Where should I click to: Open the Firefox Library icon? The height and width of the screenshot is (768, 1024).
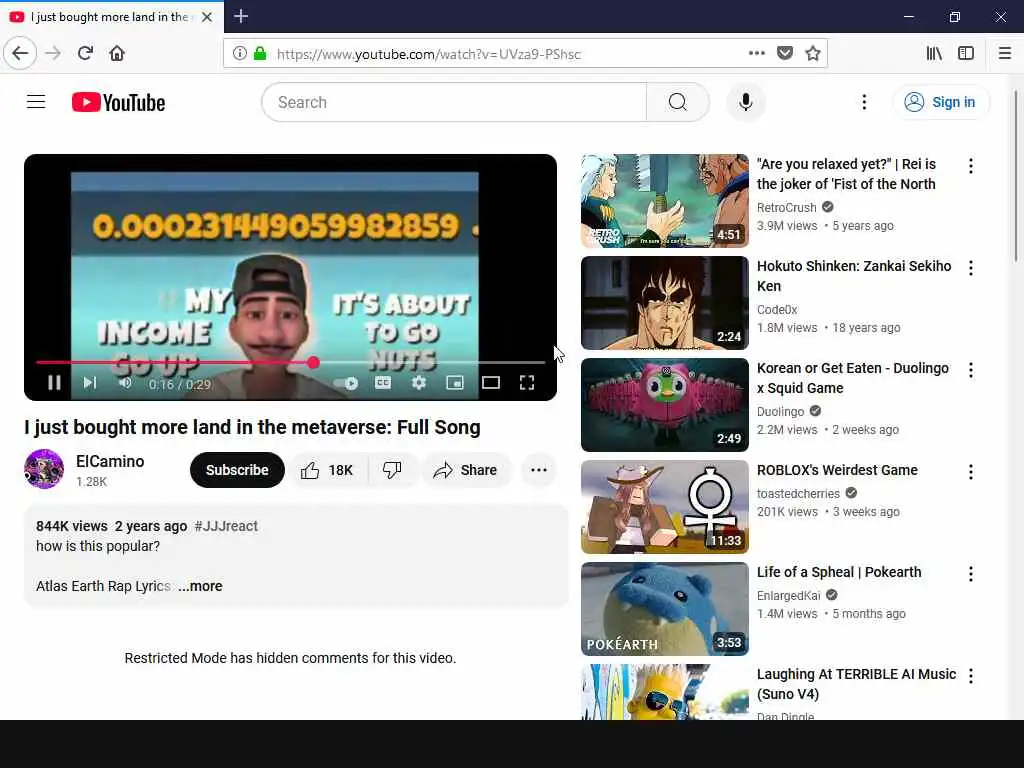pos(935,53)
